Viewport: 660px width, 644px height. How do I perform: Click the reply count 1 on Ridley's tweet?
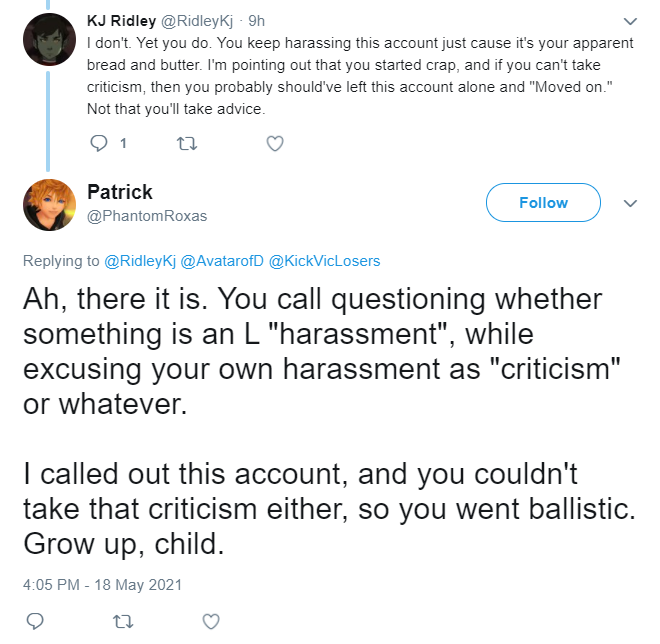click(x=123, y=144)
